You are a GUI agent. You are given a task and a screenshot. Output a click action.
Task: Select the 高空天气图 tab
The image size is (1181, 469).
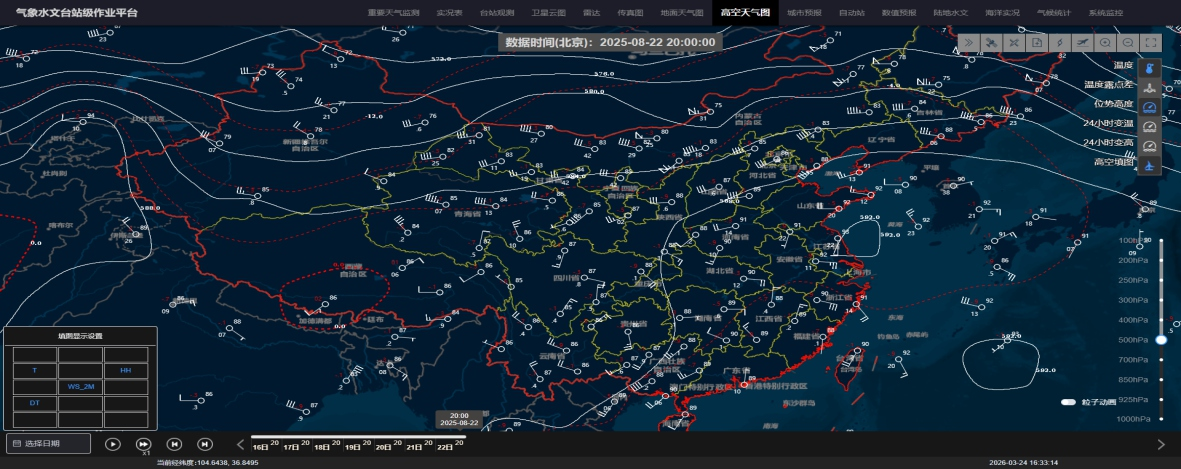click(x=746, y=13)
